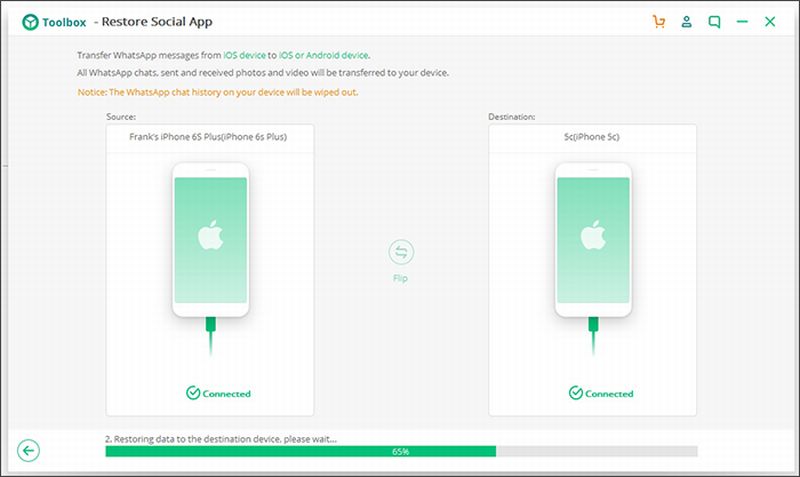This screenshot has width=800, height=477.
Task: Close the Restore Social App window
Action: (769, 21)
